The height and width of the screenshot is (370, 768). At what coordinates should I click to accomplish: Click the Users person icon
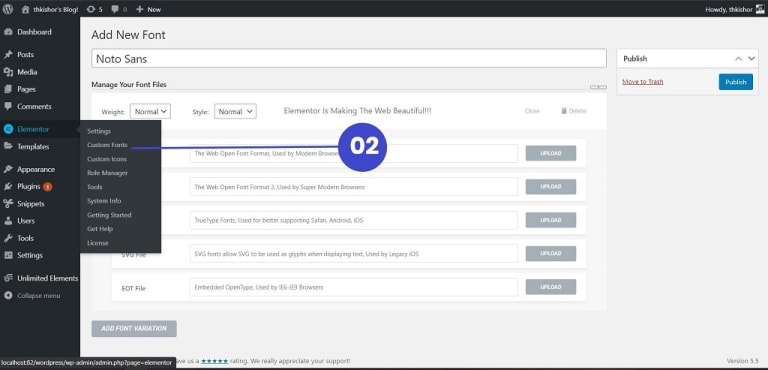pyautogui.click(x=8, y=221)
